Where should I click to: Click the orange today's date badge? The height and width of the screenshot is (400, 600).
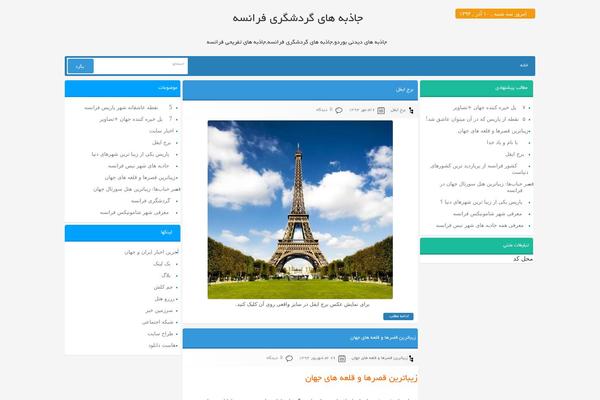(495, 14)
